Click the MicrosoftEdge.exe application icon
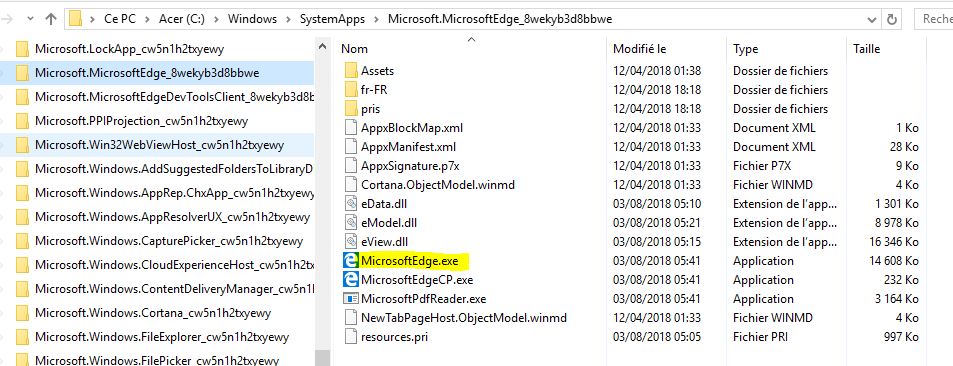 tap(351, 261)
